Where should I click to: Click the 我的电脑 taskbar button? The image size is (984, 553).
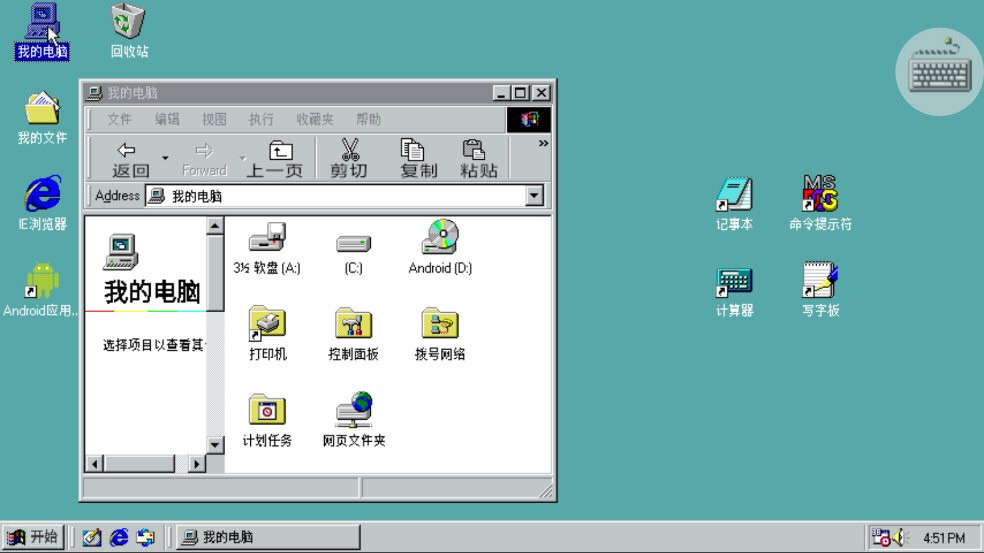pos(268,537)
